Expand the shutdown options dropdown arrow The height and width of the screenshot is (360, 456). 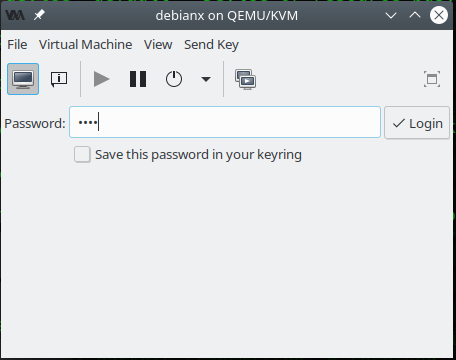[206, 79]
